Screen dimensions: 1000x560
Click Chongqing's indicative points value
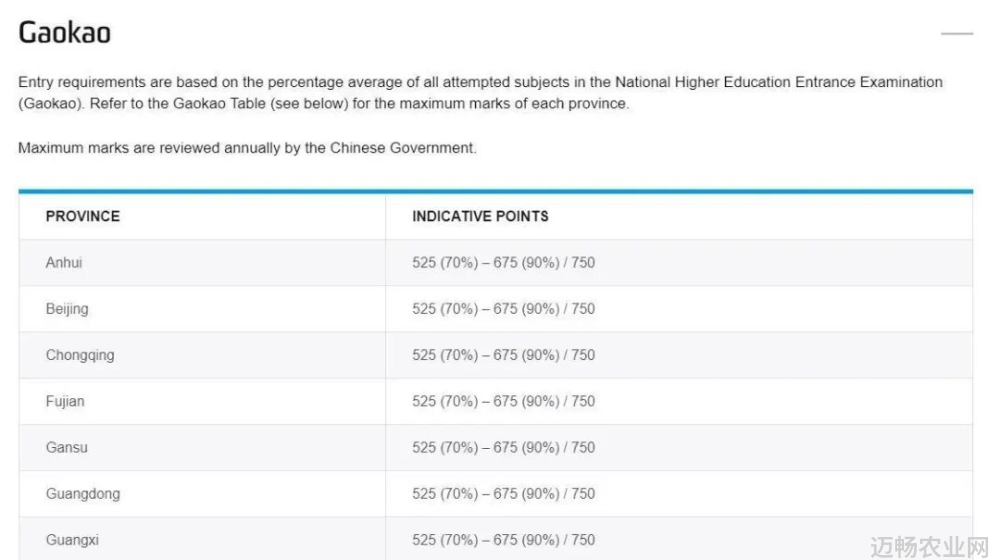[503, 355]
